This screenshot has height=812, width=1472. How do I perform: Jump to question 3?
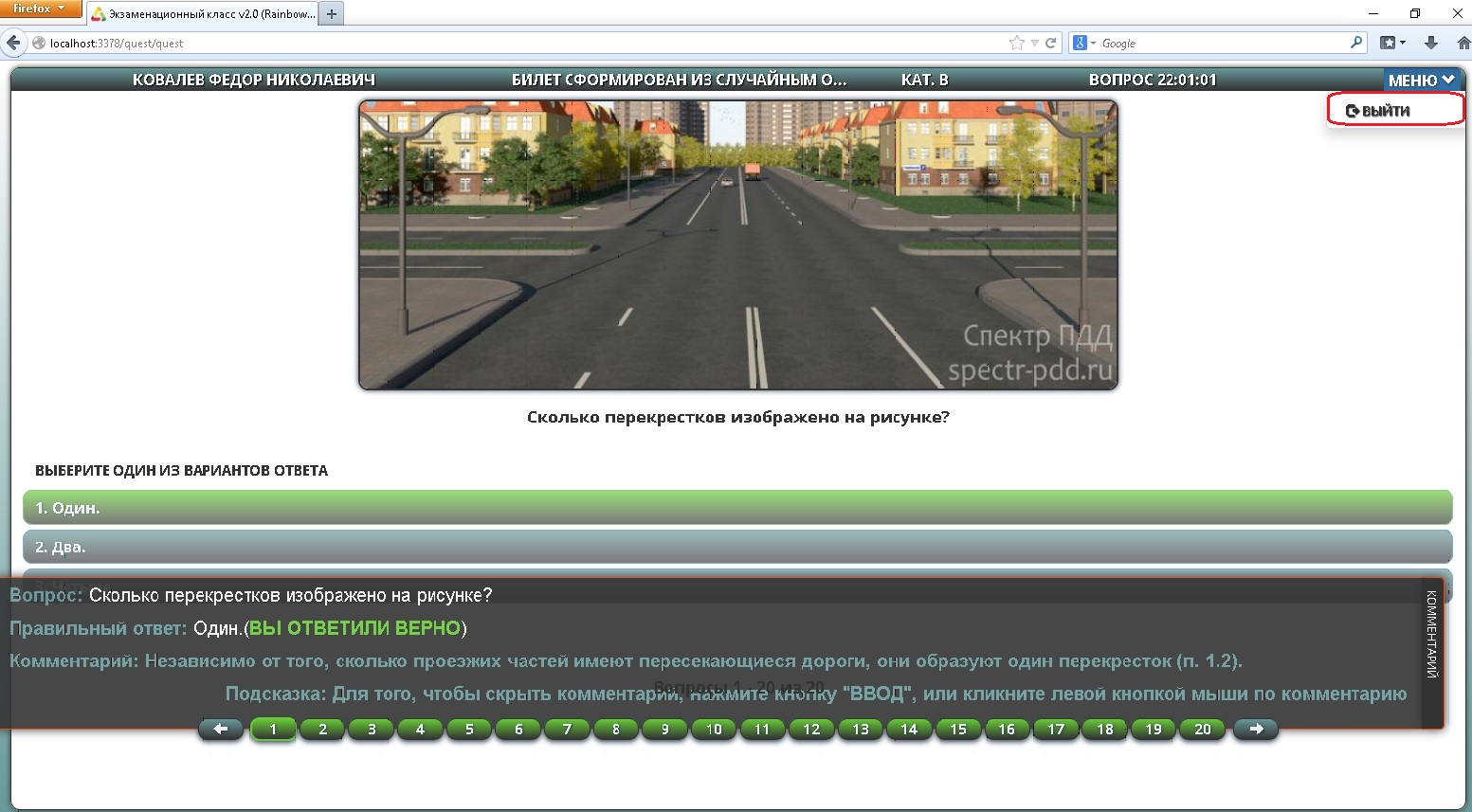[x=372, y=729]
